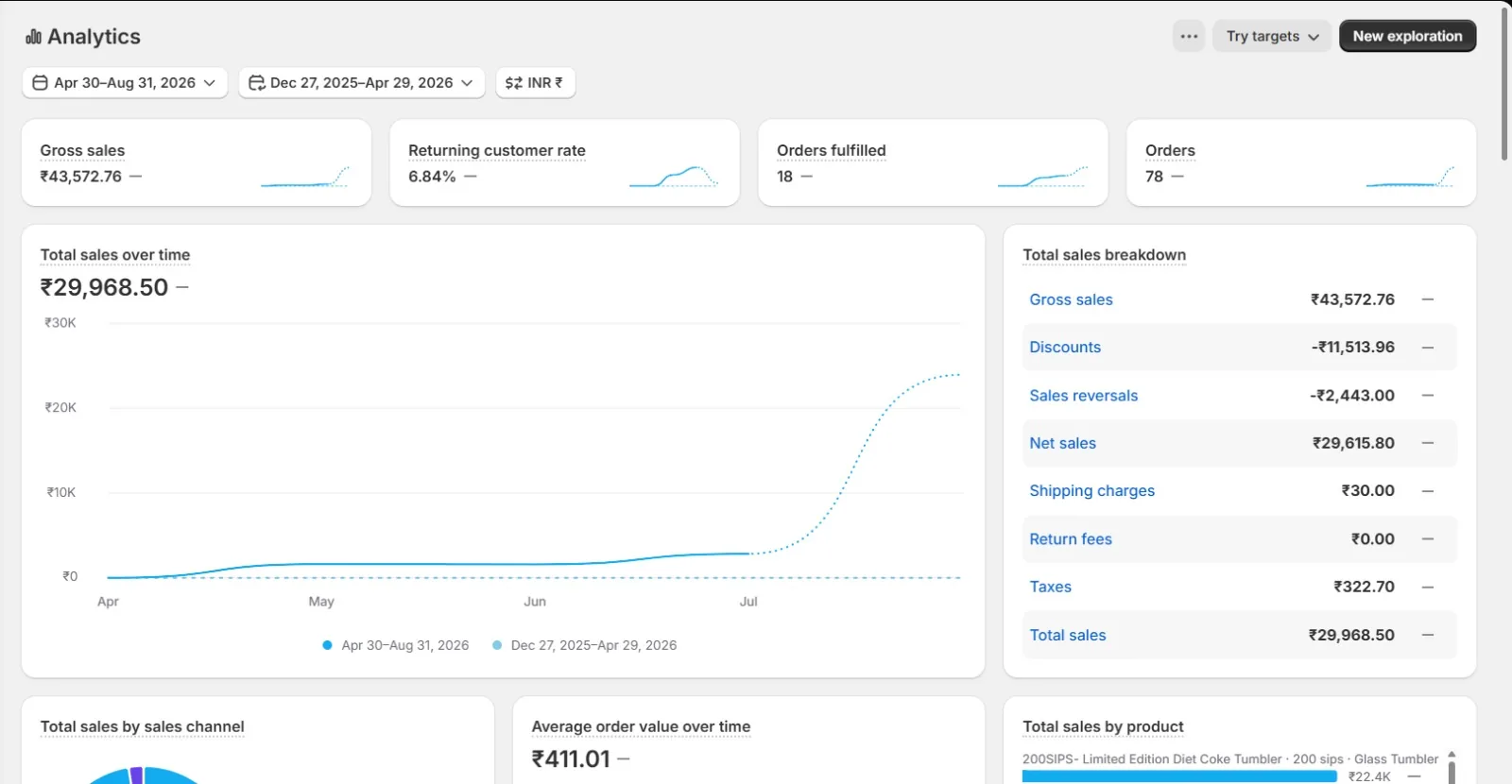The image size is (1512, 784).
Task: Open the Return fees breakdown link
Action: point(1071,539)
